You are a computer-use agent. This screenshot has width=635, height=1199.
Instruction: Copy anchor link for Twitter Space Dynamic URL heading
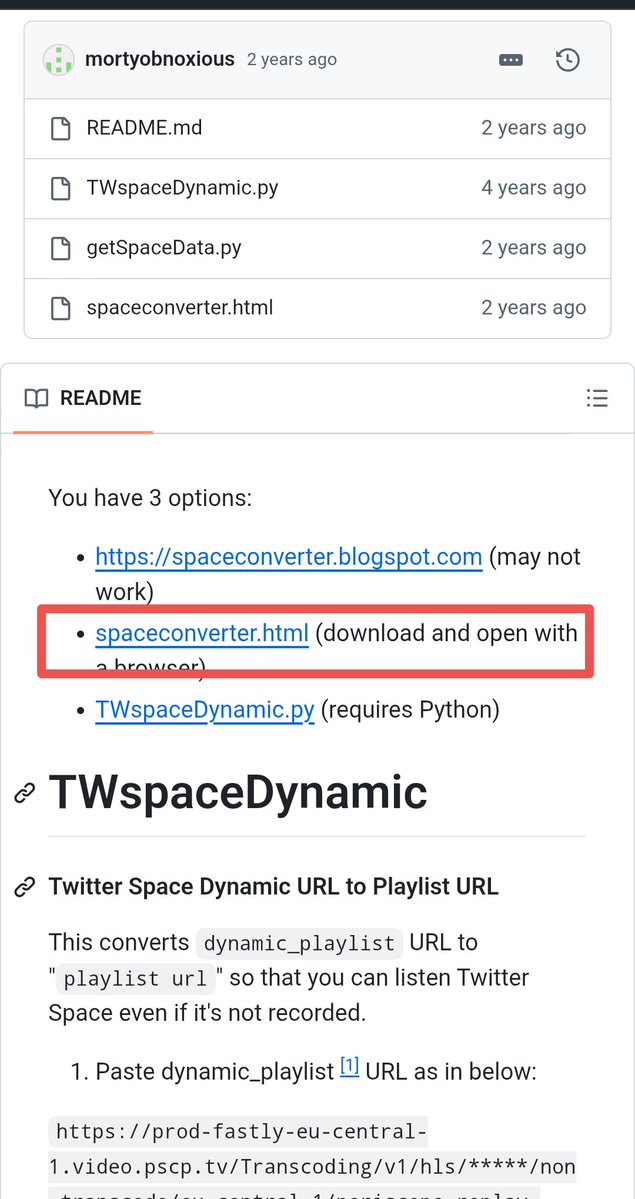(25, 887)
